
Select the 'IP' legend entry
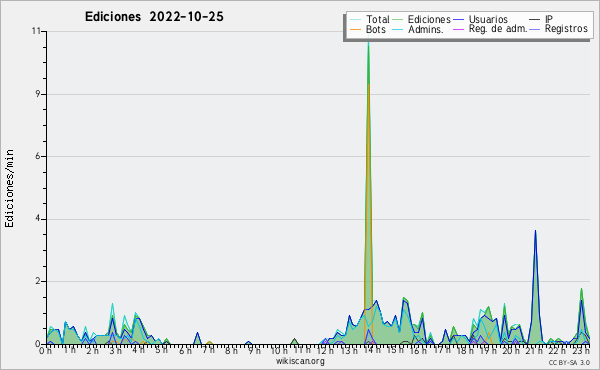tap(549, 19)
